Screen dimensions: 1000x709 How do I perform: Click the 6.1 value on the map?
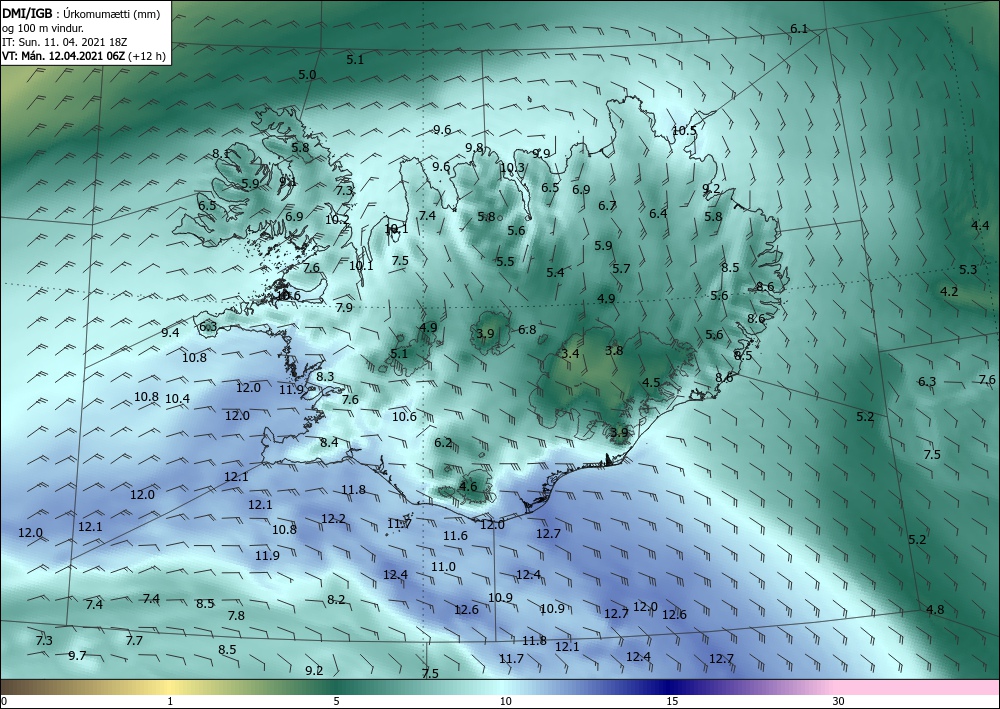tap(799, 29)
